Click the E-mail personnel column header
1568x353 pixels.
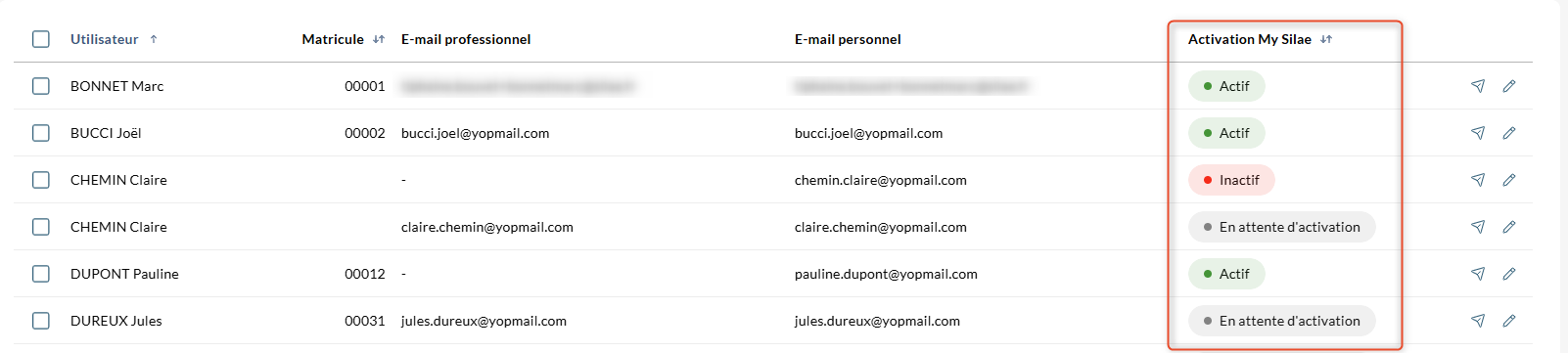[848, 39]
